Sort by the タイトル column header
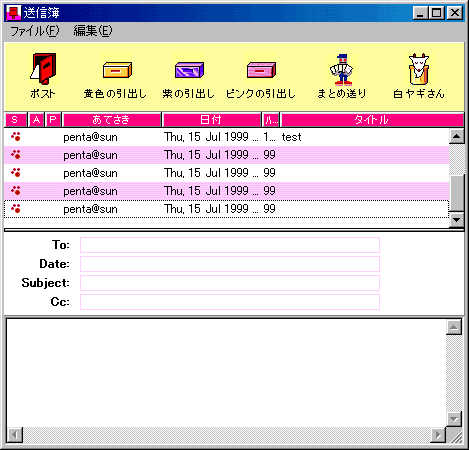The width and height of the screenshot is (469, 450). click(372, 120)
